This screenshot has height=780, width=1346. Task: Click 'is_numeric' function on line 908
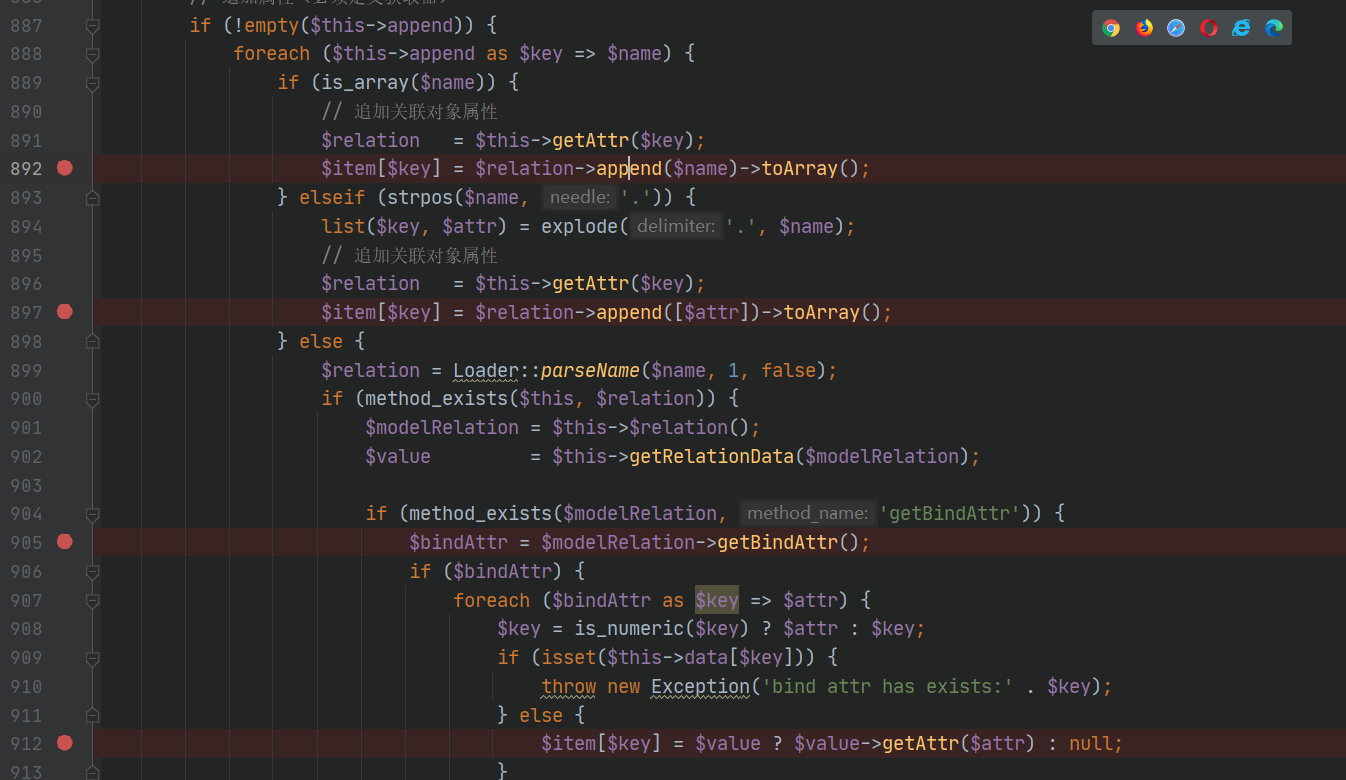(629, 628)
